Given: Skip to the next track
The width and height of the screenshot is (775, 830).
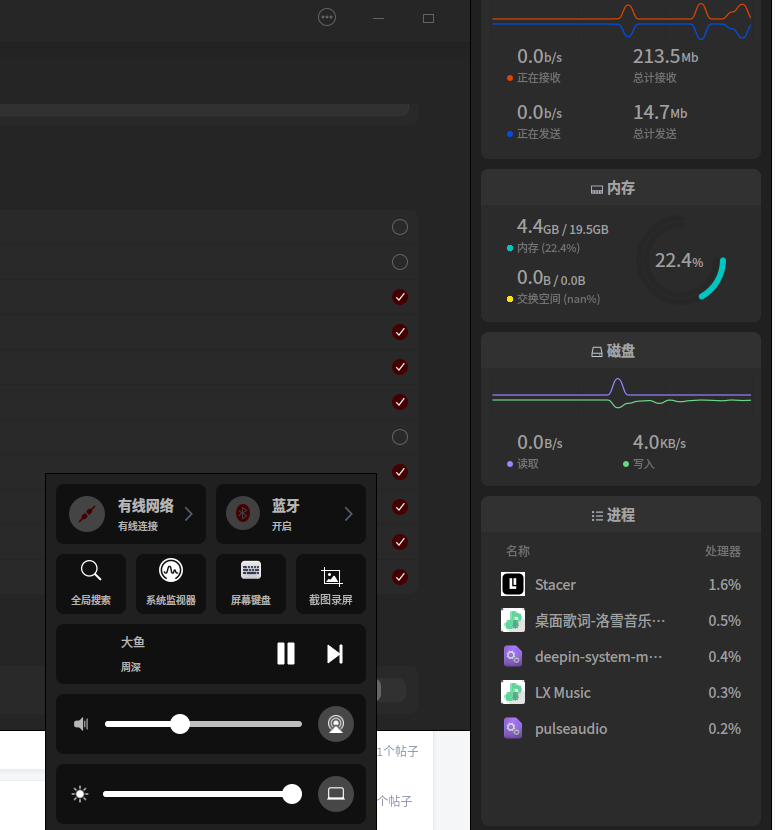Looking at the screenshot, I should pos(335,654).
